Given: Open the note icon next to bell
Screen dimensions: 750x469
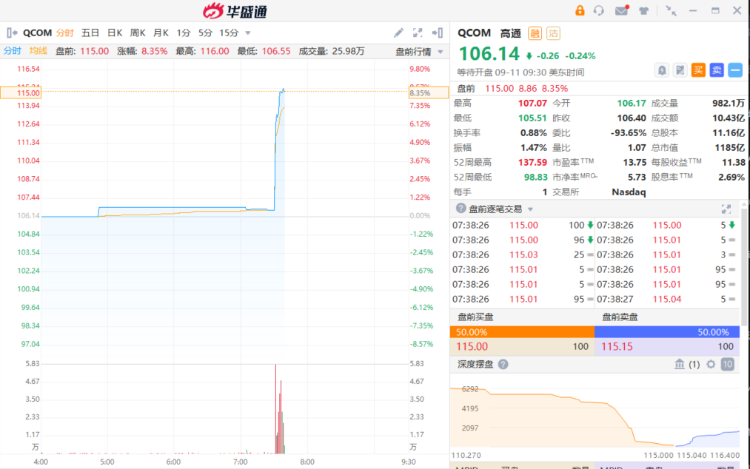Looking at the screenshot, I should tap(680, 70).
